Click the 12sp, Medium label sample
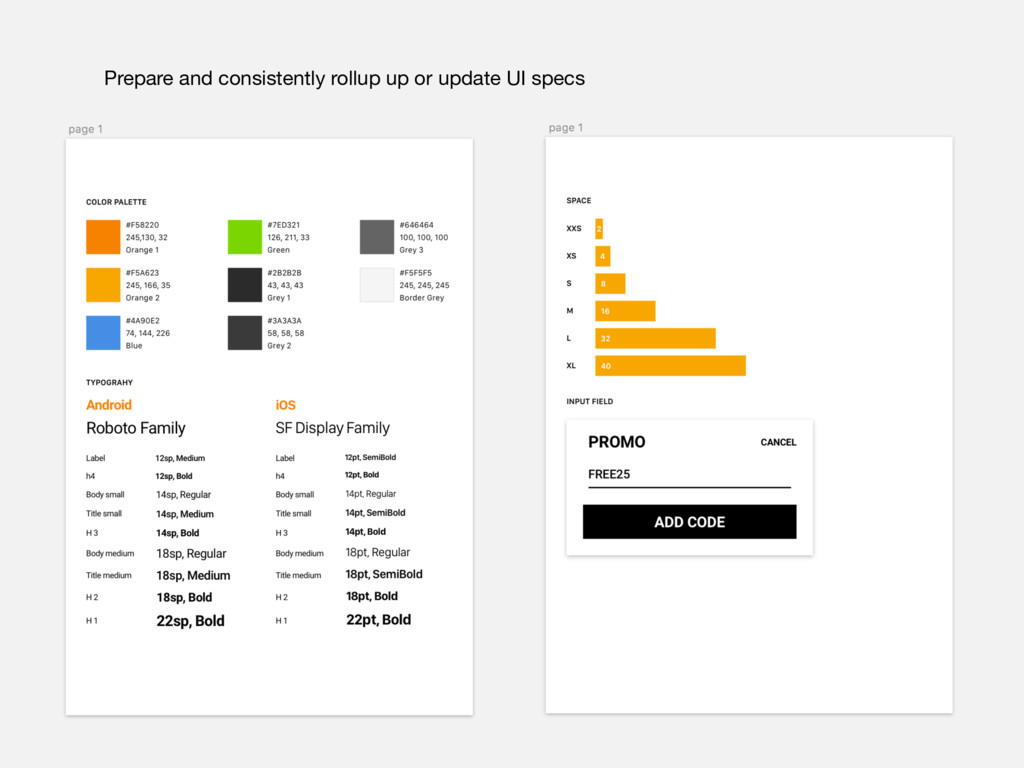The image size is (1024, 768). tap(180, 458)
